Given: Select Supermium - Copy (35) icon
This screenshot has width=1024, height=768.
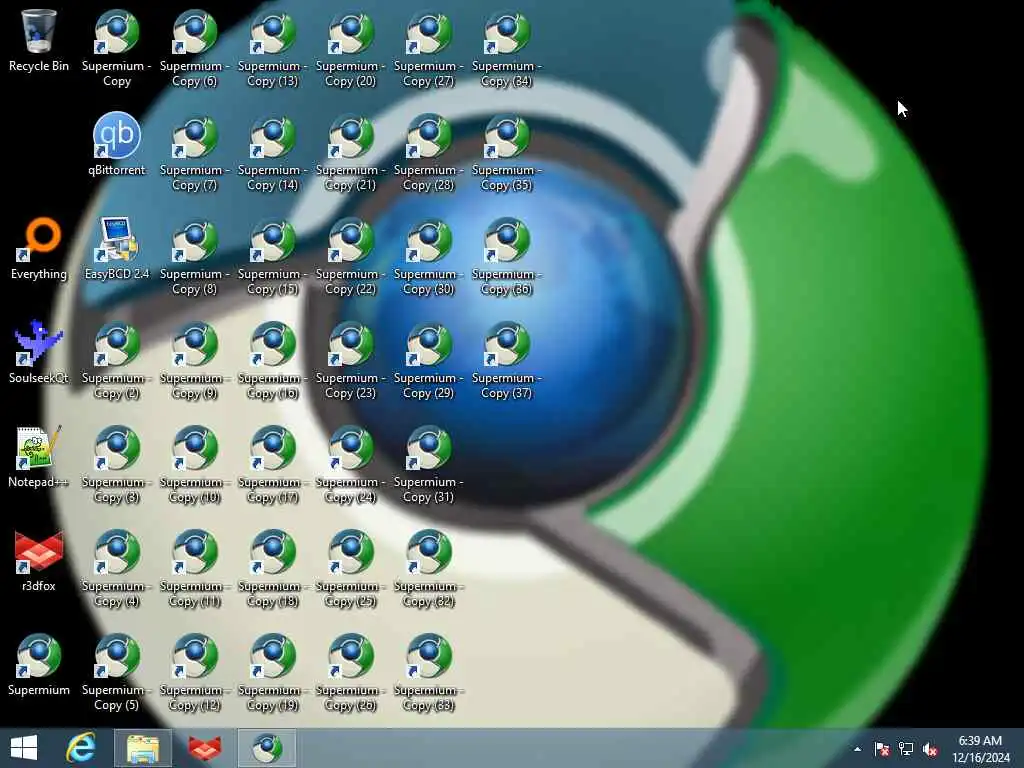Looking at the screenshot, I should (507, 152).
